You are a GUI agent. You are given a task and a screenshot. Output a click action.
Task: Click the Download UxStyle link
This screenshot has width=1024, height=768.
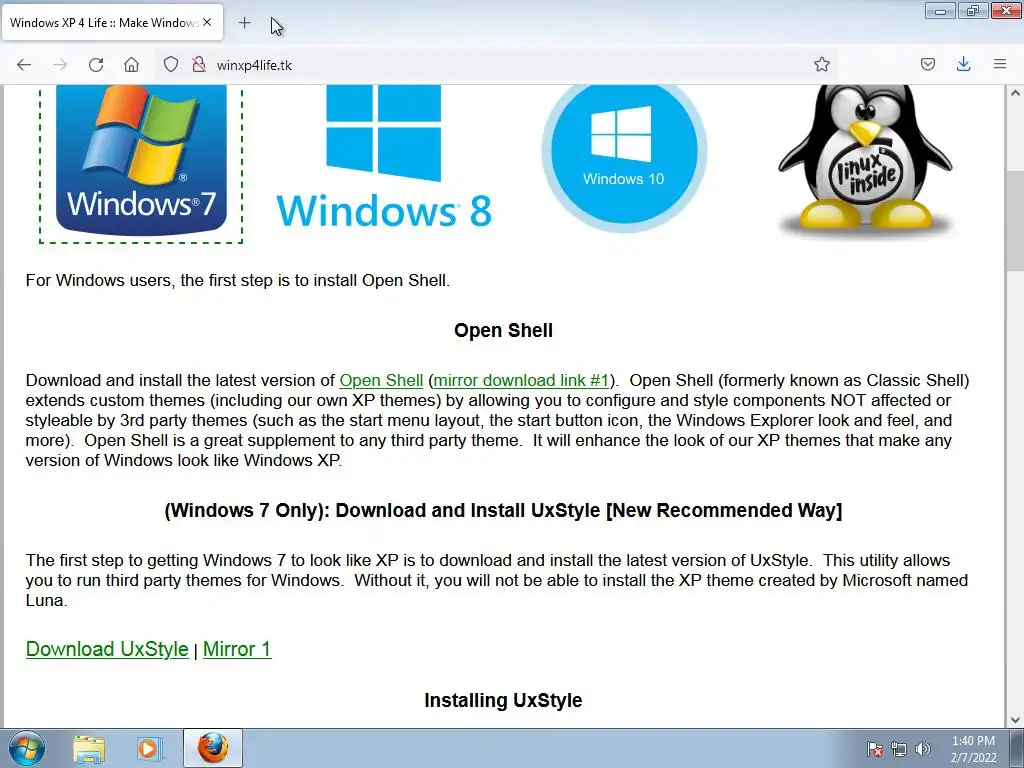pyautogui.click(x=107, y=649)
